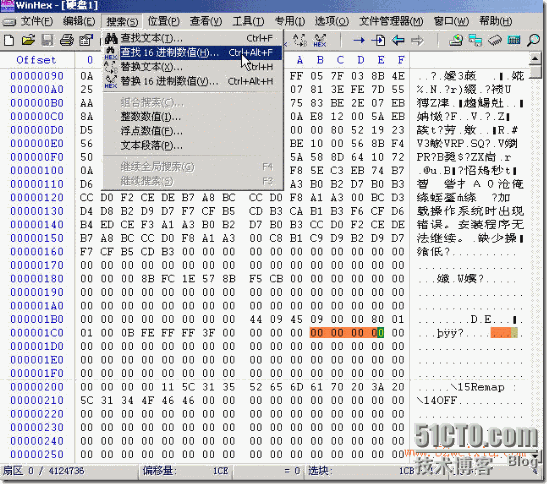Click hex byte 0B in row 000001C0
The height and width of the screenshot is (484, 547).
(127, 333)
